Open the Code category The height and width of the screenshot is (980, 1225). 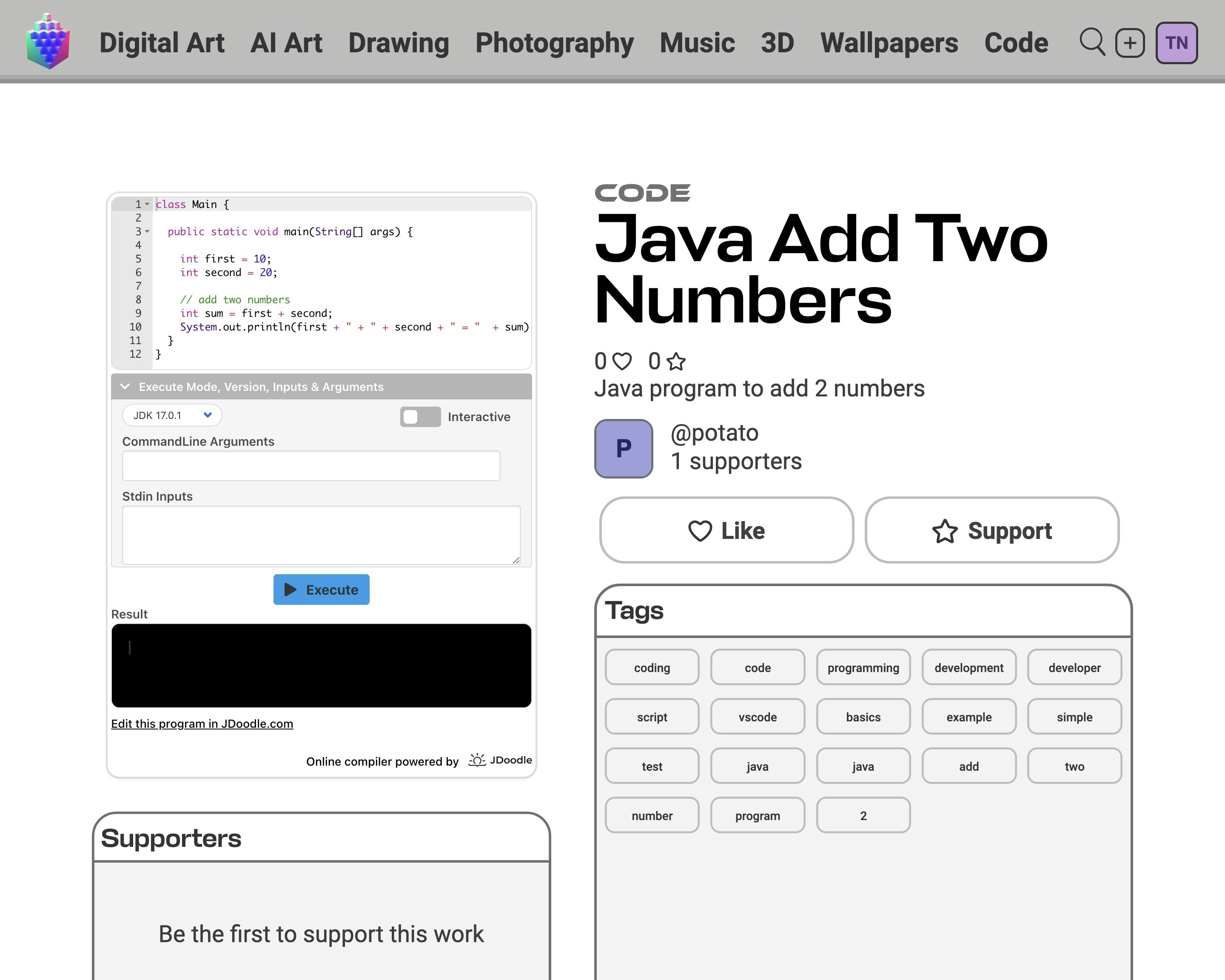click(x=1016, y=43)
